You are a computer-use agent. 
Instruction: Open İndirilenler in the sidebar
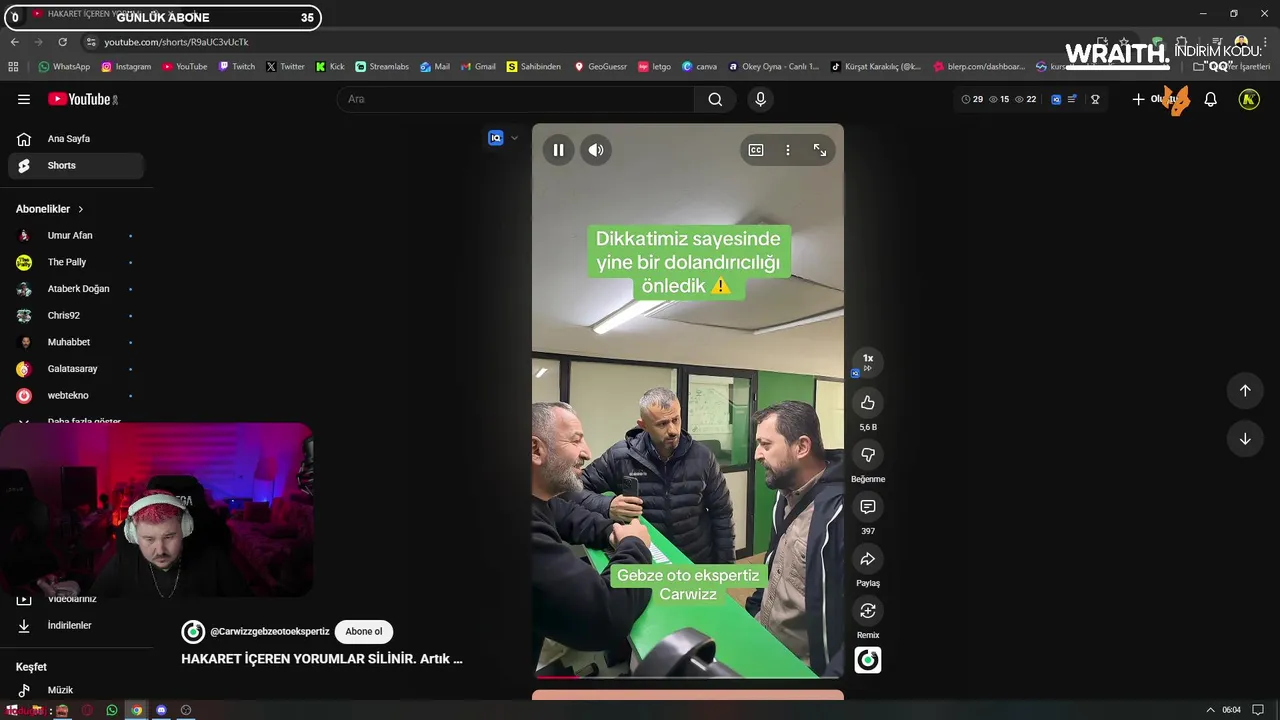click(76, 626)
